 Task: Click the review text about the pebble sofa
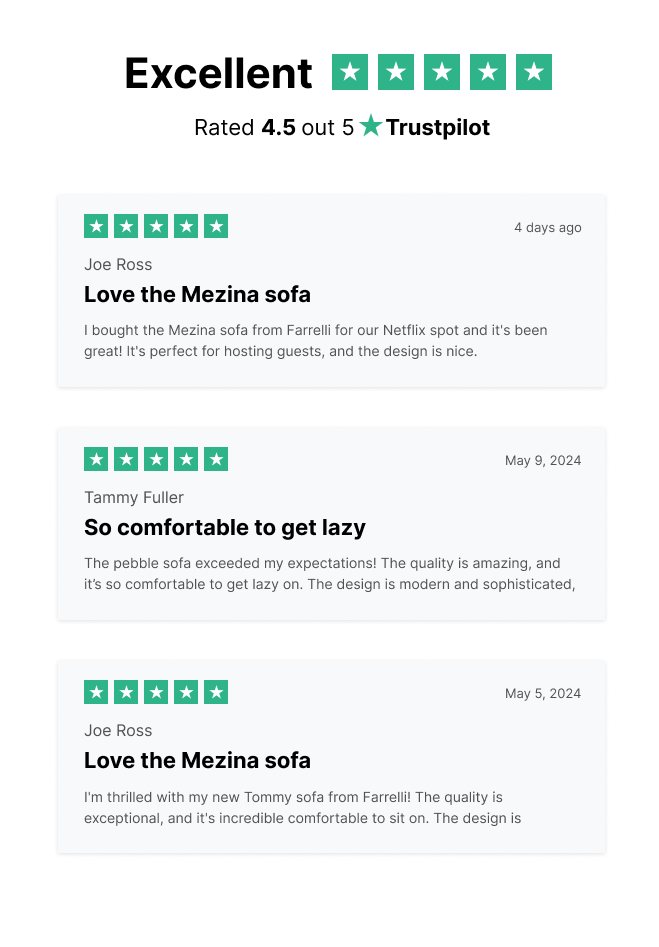pos(329,573)
